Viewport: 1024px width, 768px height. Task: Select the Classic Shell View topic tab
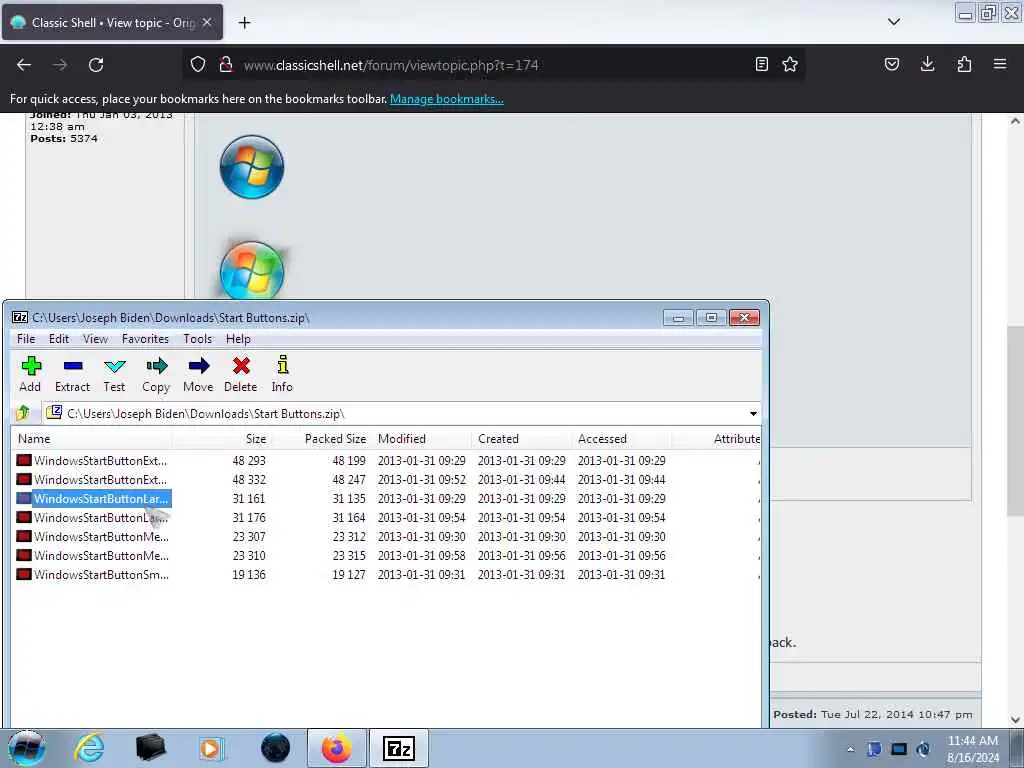pos(112,22)
